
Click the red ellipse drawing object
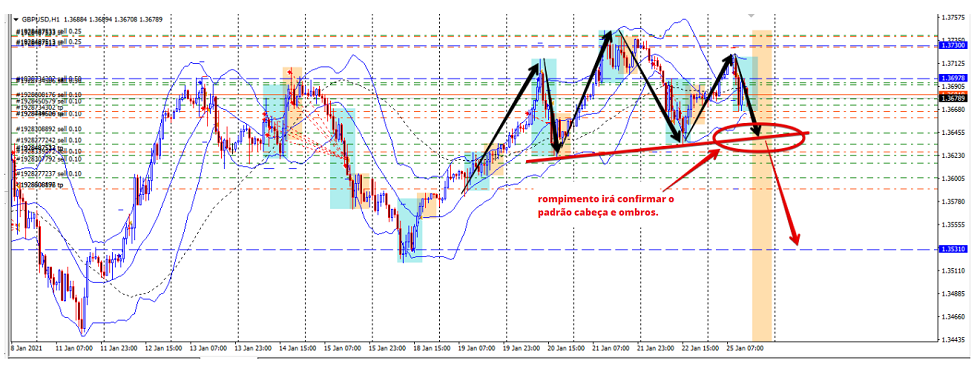[x=758, y=137]
